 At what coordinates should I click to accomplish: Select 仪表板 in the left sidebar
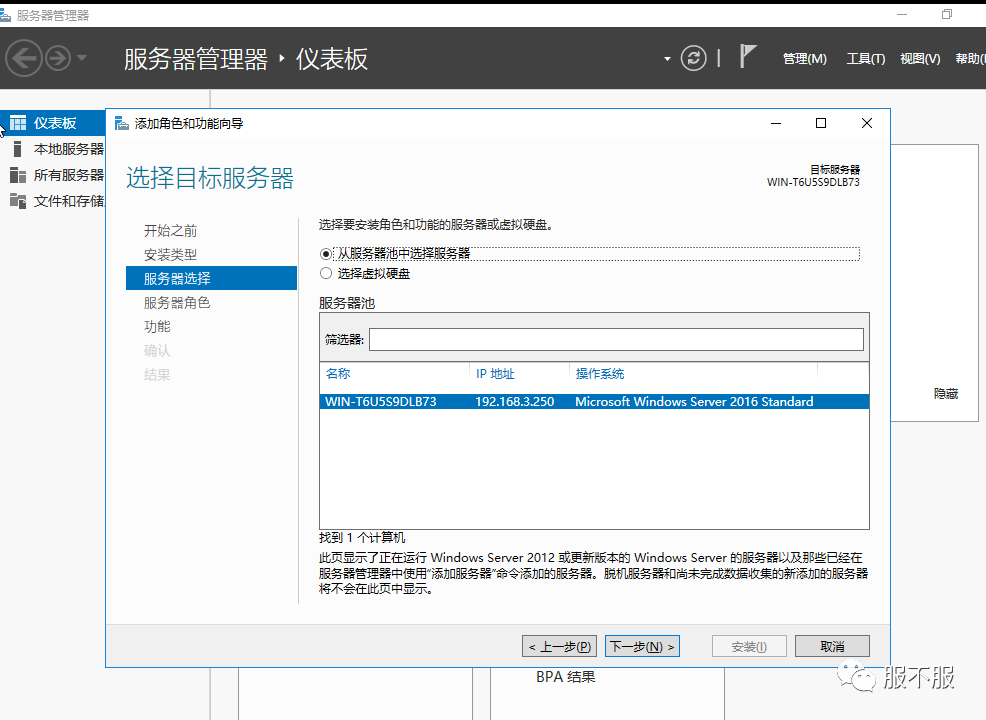[x=53, y=123]
